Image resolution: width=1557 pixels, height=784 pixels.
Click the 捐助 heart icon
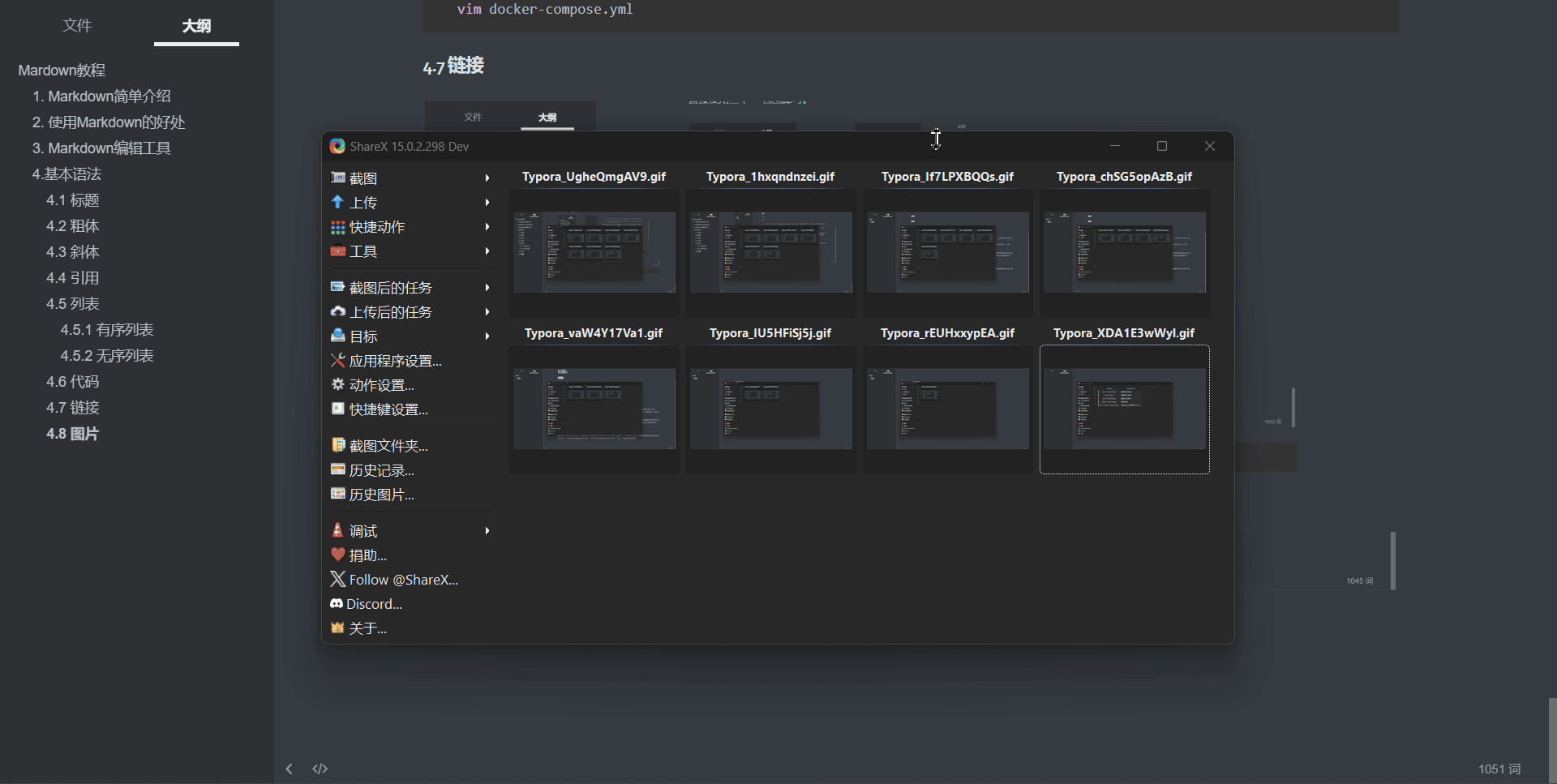[x=338, y=555]
